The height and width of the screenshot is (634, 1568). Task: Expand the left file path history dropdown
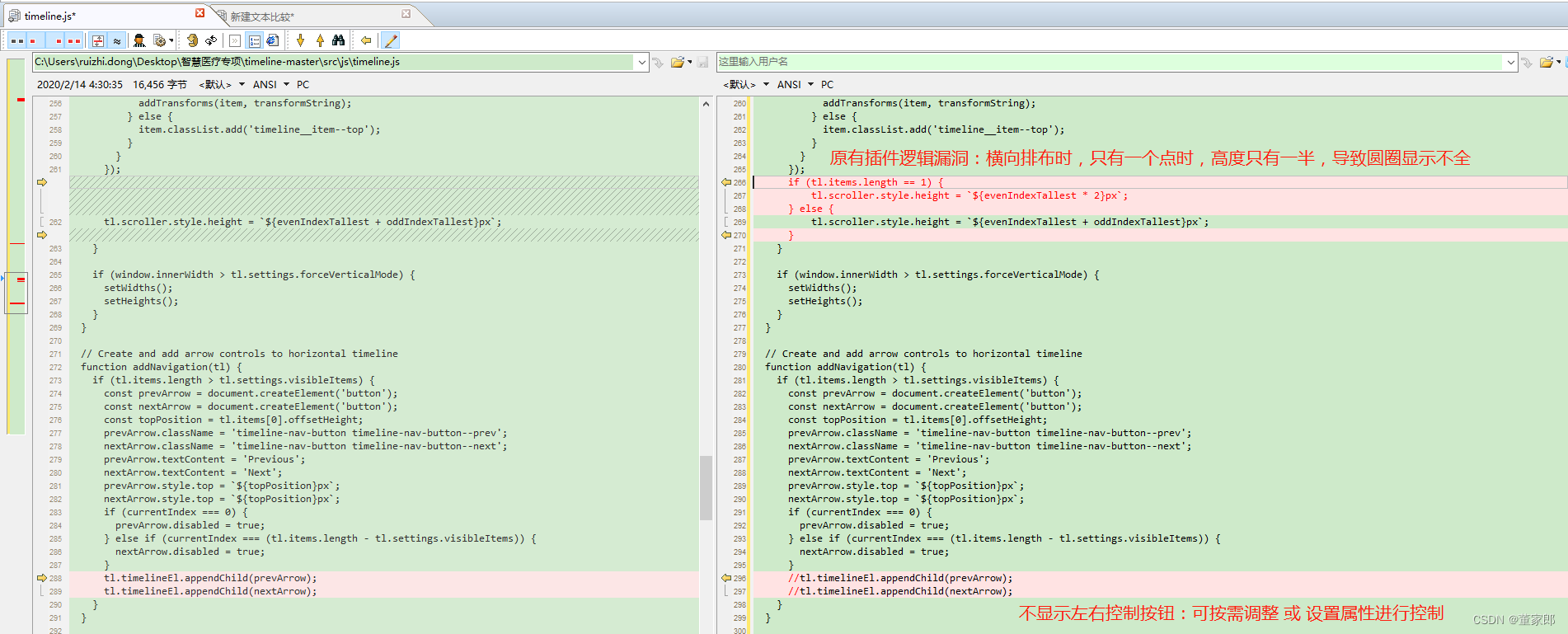(641, 62)
